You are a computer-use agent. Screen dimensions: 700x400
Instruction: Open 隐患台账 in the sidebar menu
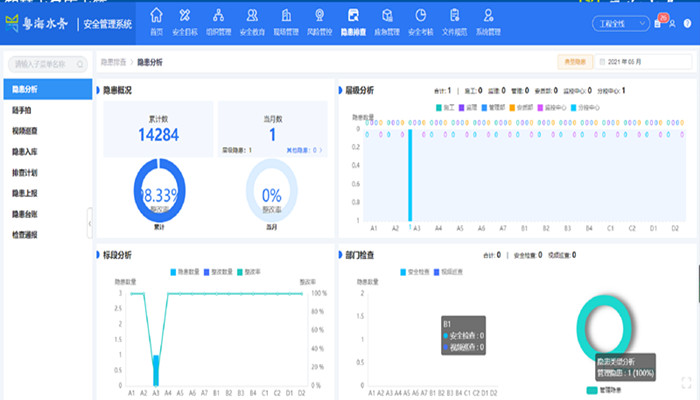click(x=25, y=214)
